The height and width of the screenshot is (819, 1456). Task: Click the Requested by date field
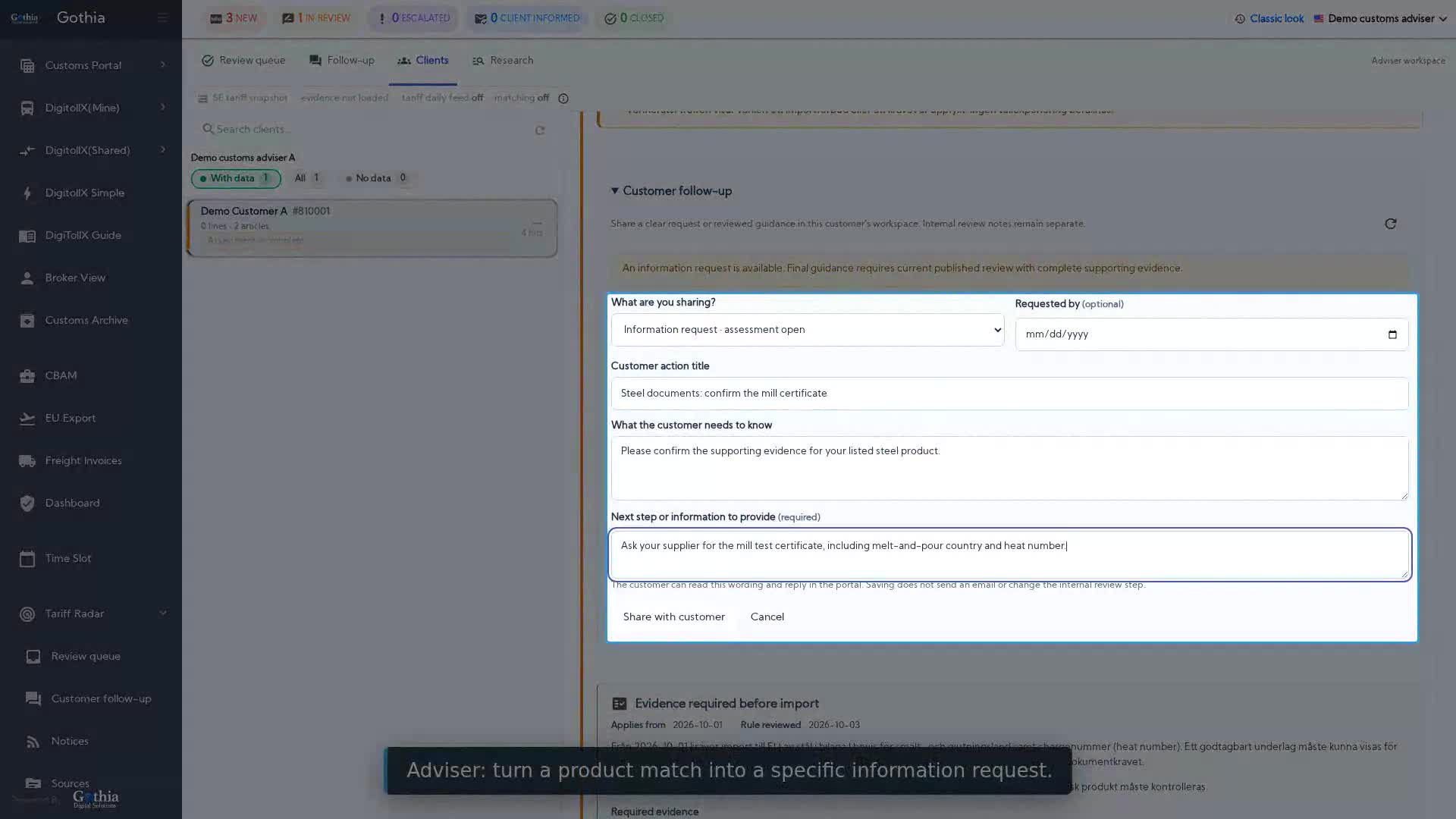(x=1212, y=334)
